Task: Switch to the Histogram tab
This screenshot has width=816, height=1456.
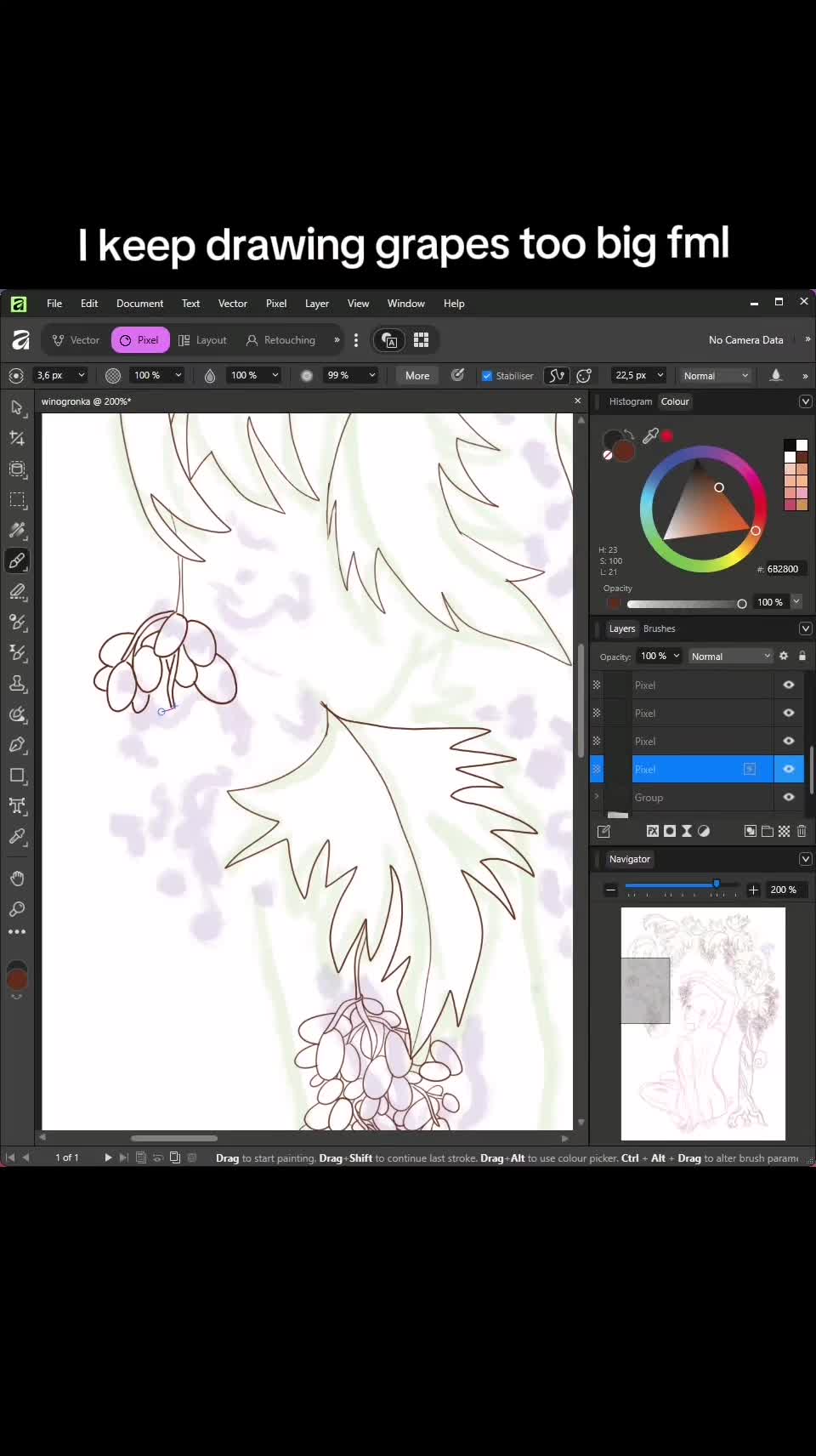Action: pyautogui.click(x=631, y=401)
